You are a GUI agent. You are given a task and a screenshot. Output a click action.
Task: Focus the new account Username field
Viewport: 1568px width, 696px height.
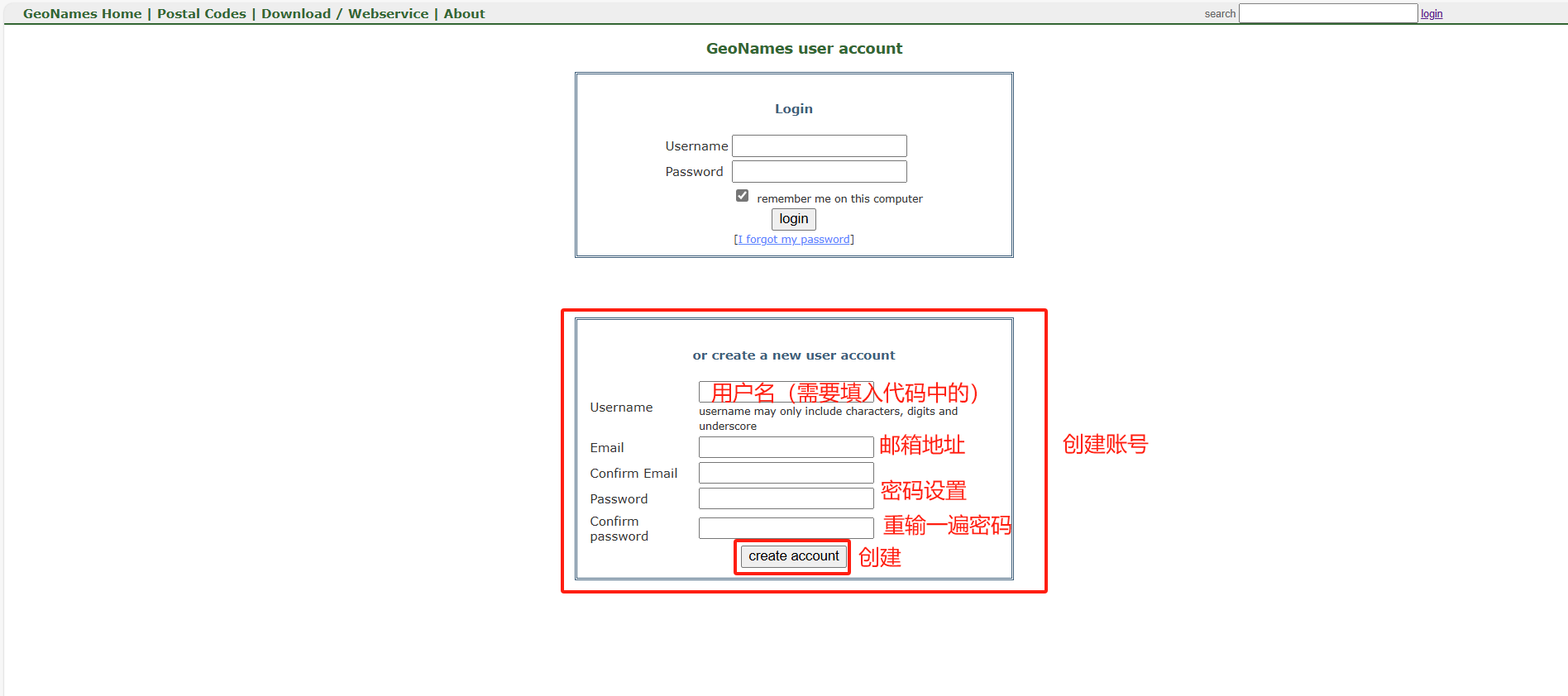[x=786, y=392]
